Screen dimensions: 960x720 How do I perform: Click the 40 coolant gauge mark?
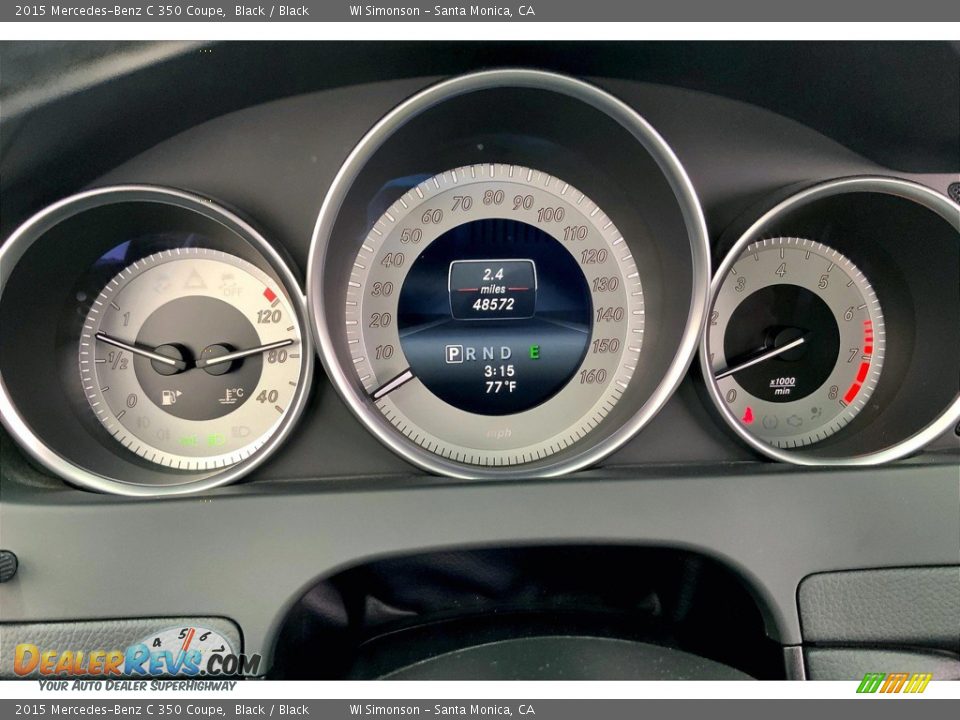267,397
